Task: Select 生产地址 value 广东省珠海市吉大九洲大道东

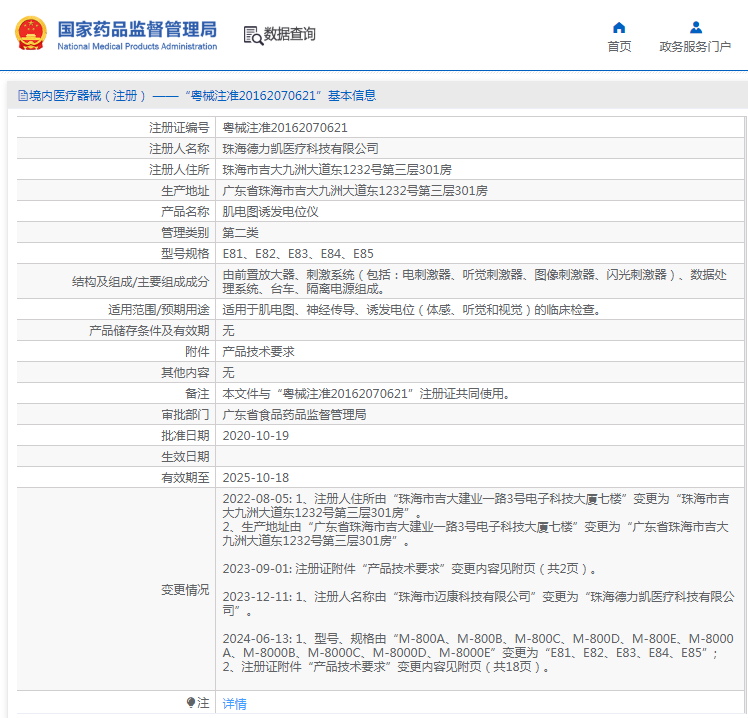Action: pos(355,191)
